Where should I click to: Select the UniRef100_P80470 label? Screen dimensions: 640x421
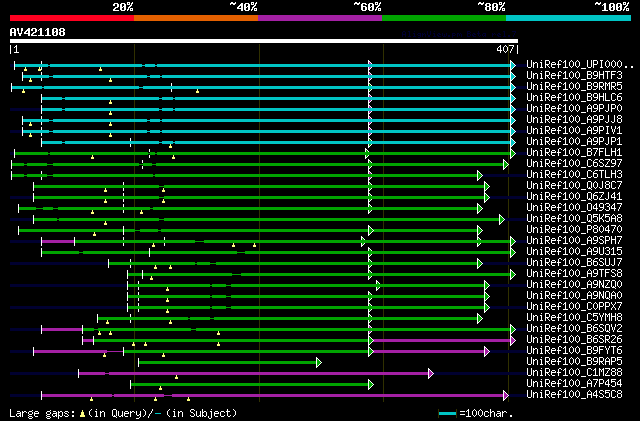574,230
